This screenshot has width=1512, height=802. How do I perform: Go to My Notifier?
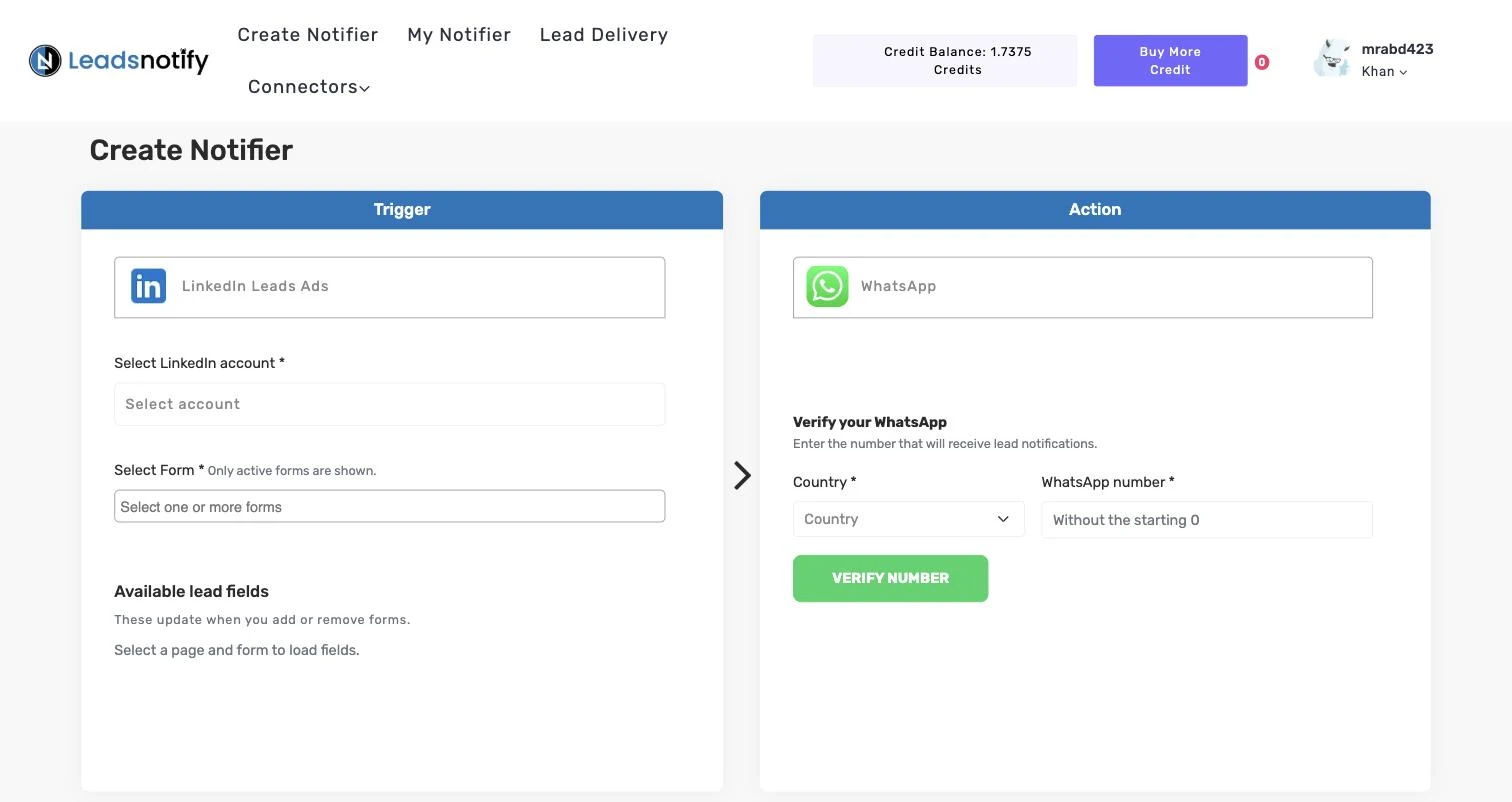[x=459, y=35]
